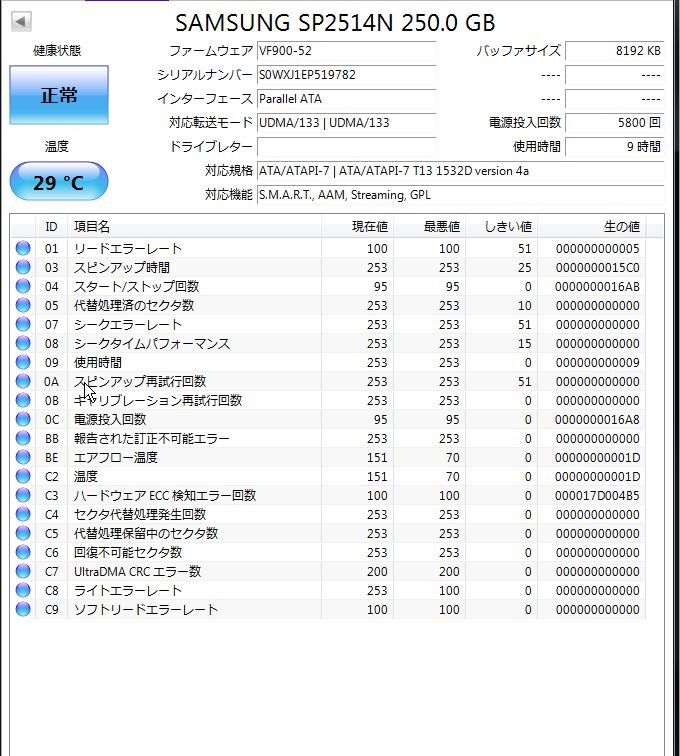The height and width of the screenshot is (756, 680).
Task: Select the セクタ代替処理発生回数 attribute name
Action: [140, 514]
